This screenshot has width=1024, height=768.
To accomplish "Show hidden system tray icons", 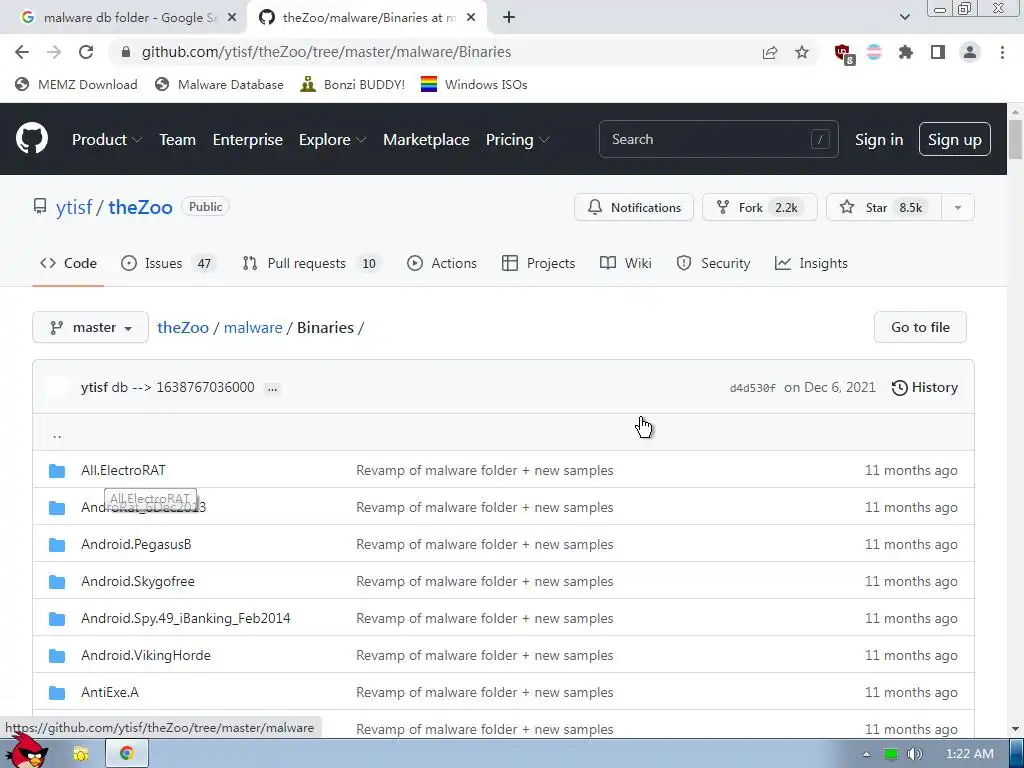I will pyautogui.click(x=866, y=754).
